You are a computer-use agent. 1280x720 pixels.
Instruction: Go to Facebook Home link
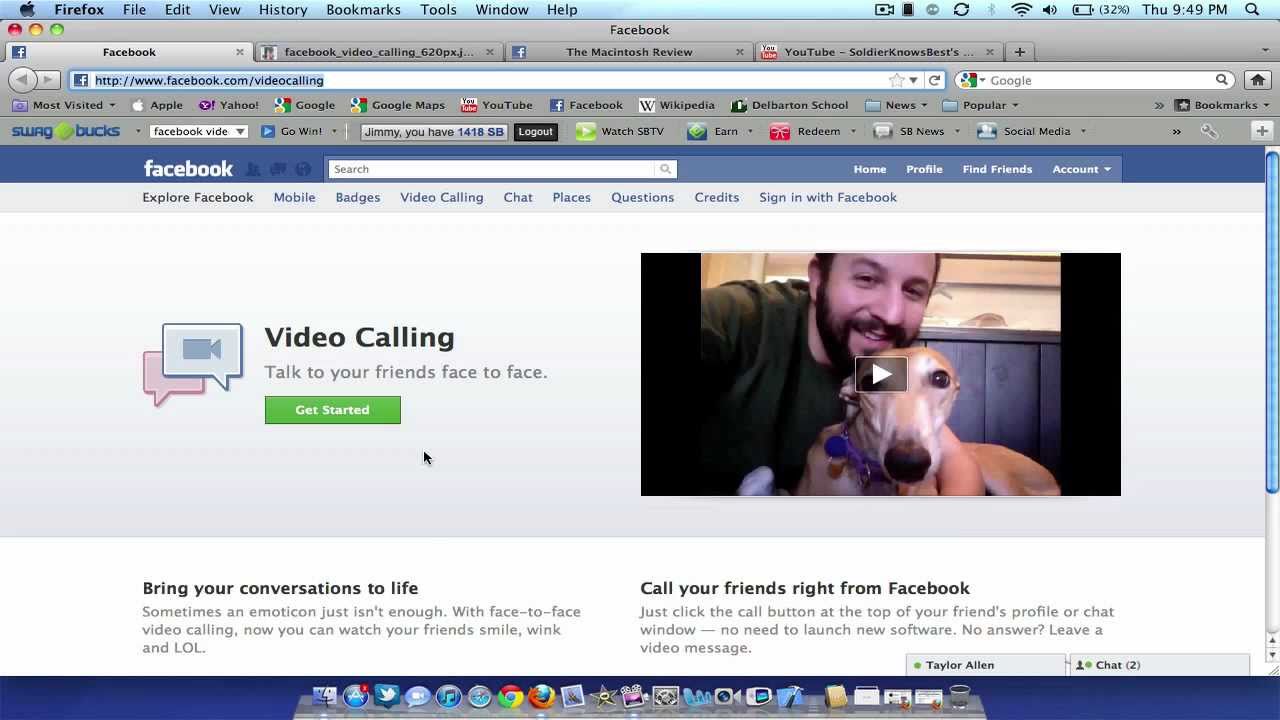pos(870,169)
